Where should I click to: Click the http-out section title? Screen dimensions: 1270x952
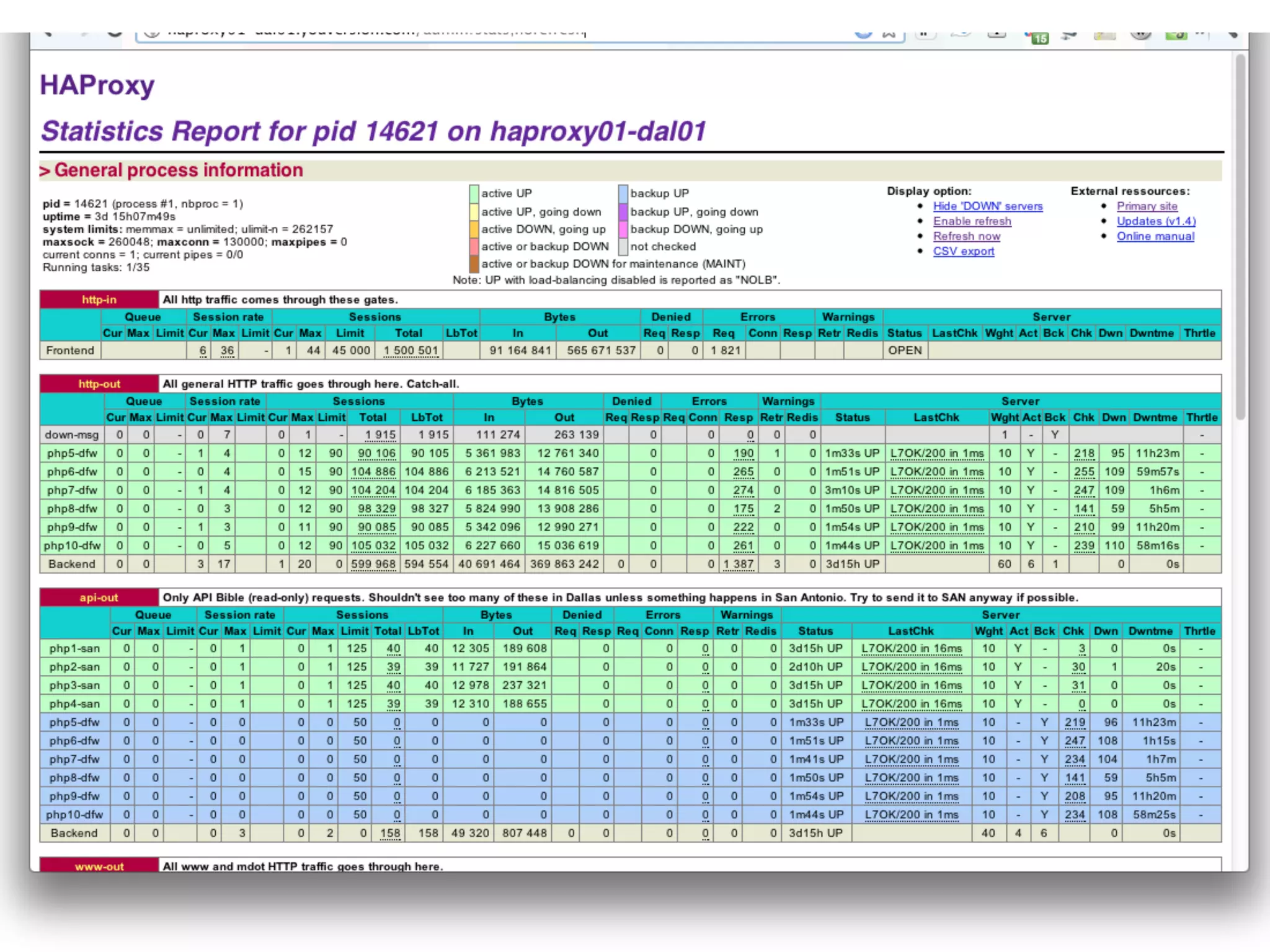pos(99,384)
